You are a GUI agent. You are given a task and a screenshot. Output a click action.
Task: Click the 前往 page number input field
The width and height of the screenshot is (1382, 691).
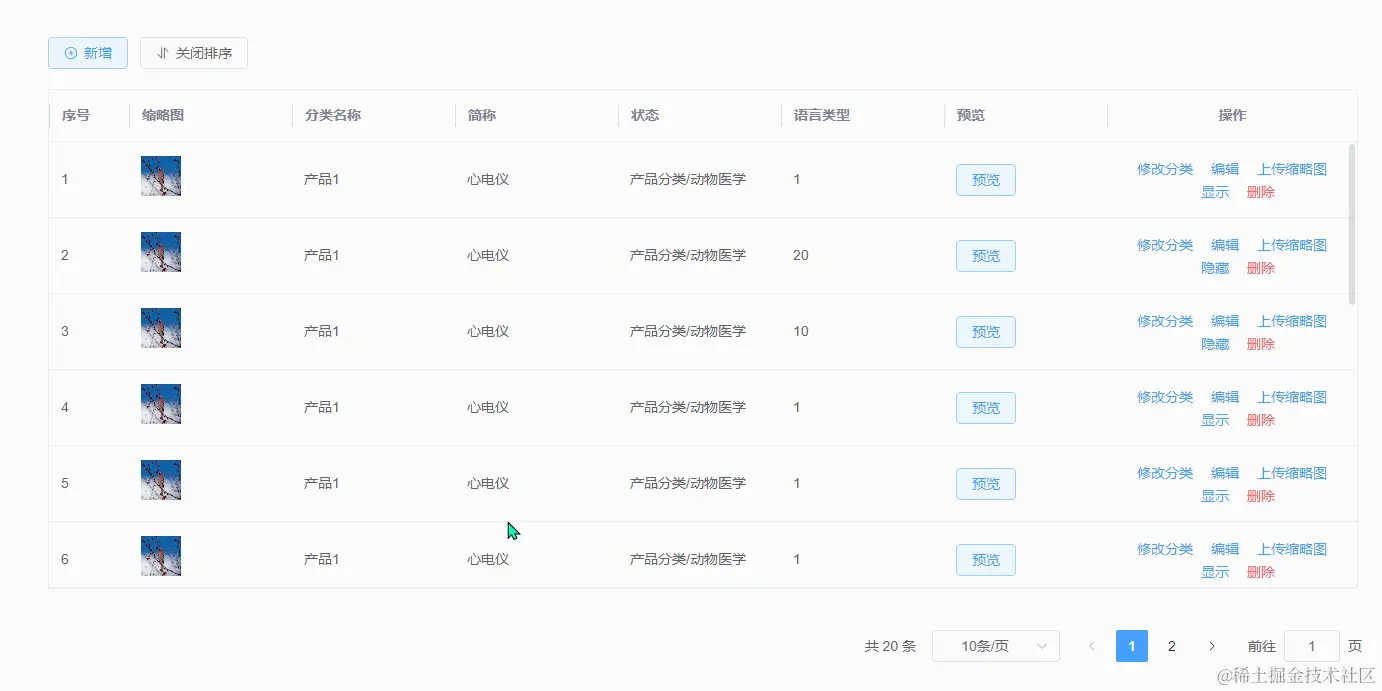[1312, 646]
